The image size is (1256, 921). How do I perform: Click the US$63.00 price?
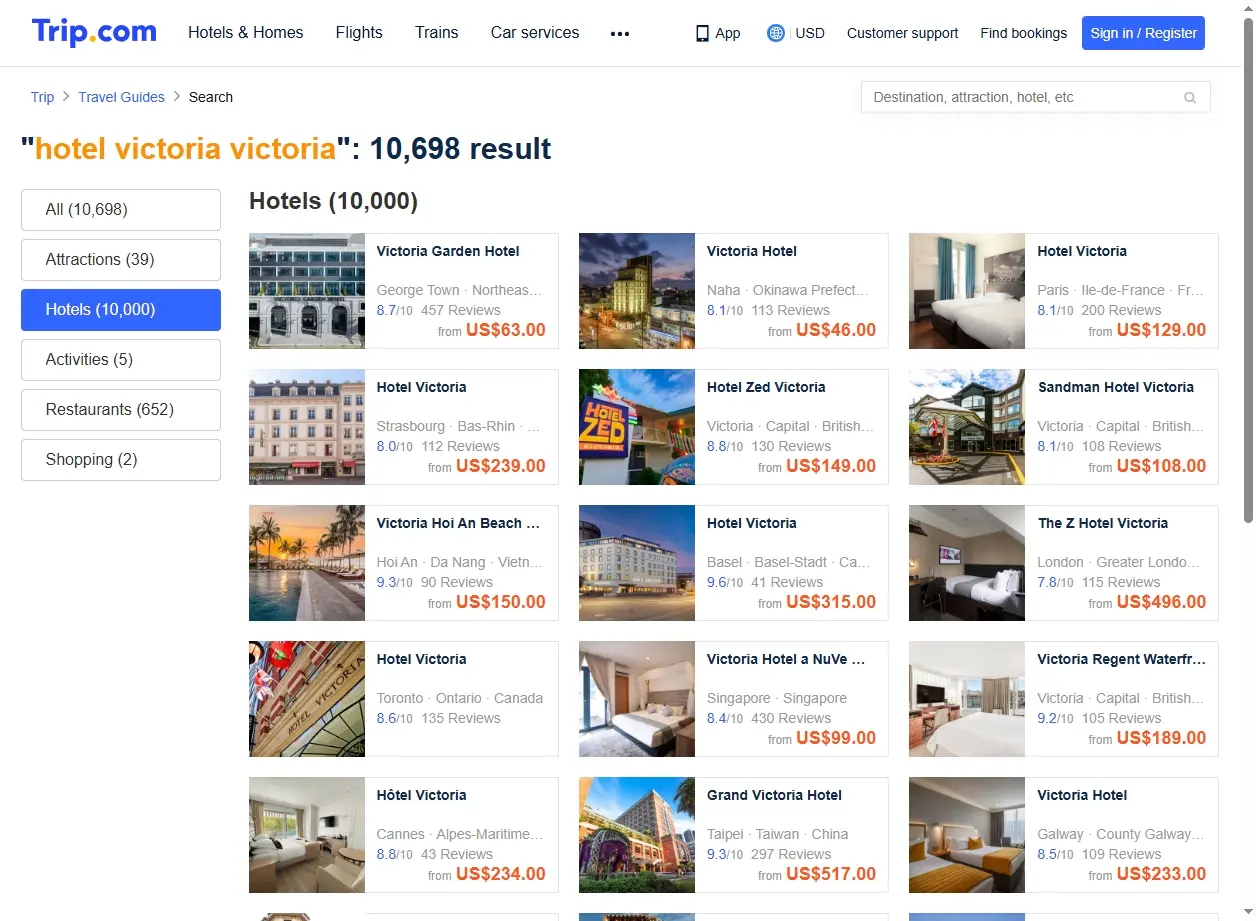coord(506,330)
